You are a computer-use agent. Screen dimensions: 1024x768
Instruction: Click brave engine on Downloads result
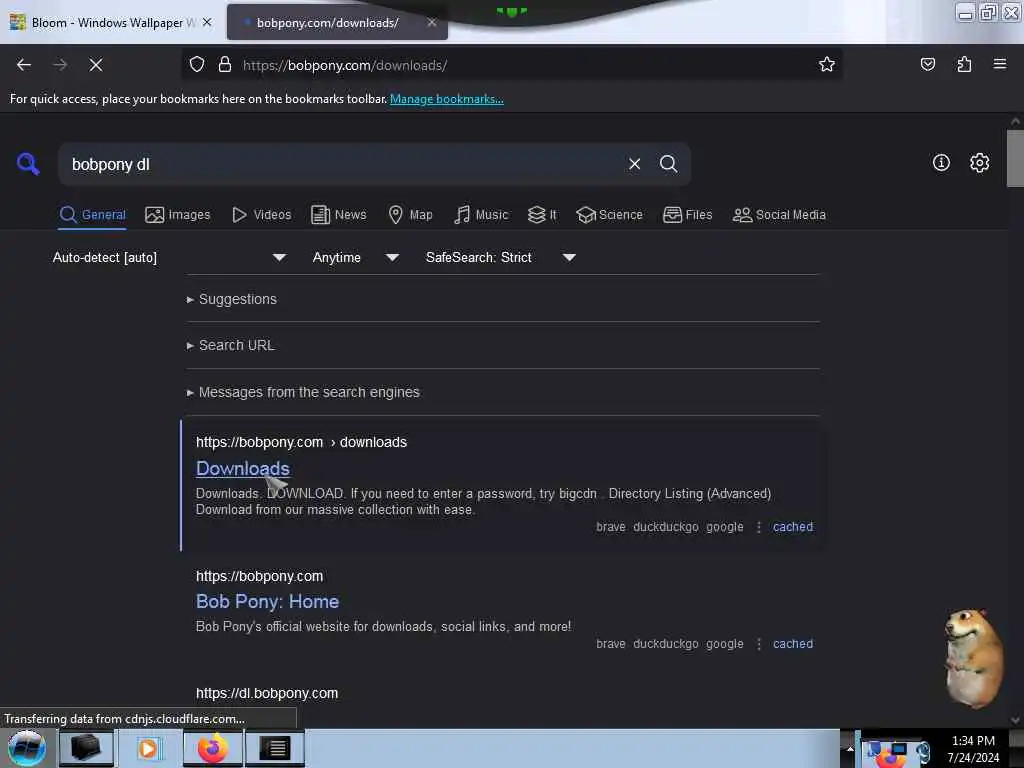pyautogui.click(x=611, y=527)
